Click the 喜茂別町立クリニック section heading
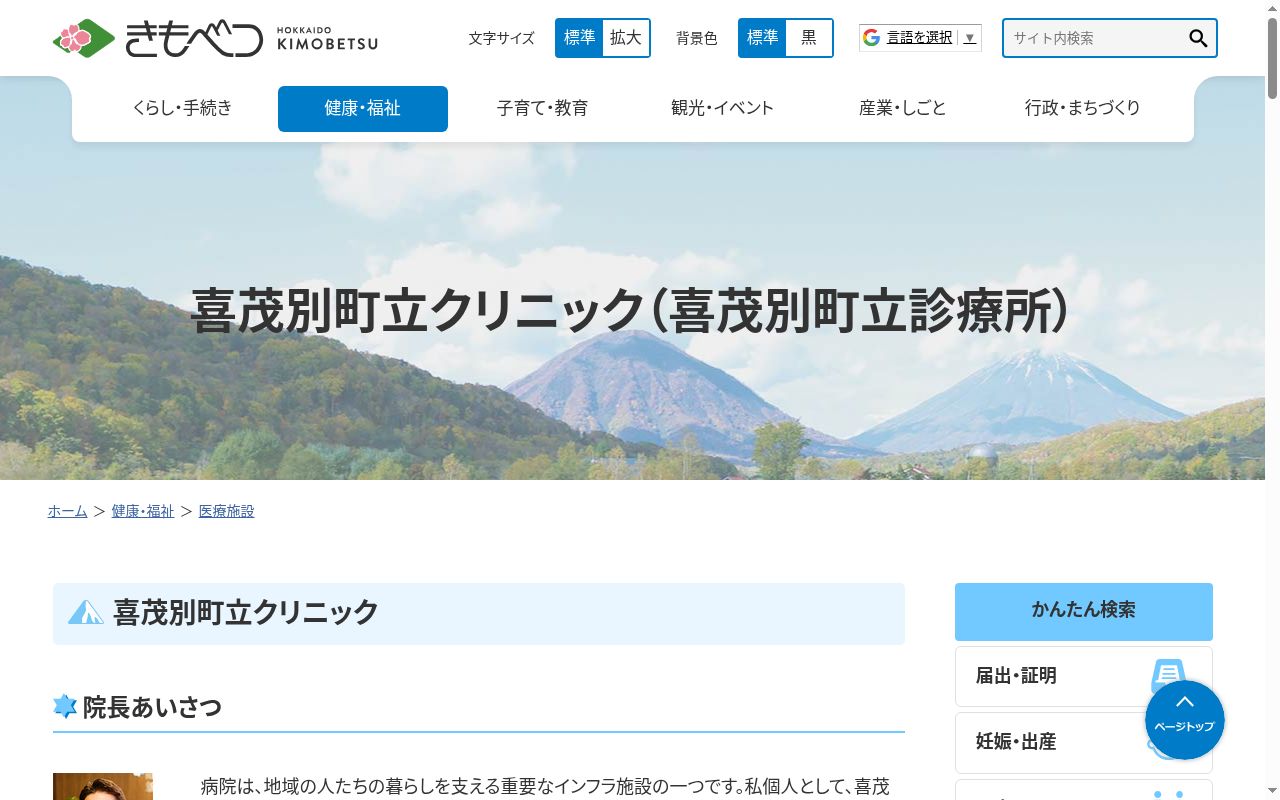The height and width of the screenshot is (800, 1280). pos(246,612)
